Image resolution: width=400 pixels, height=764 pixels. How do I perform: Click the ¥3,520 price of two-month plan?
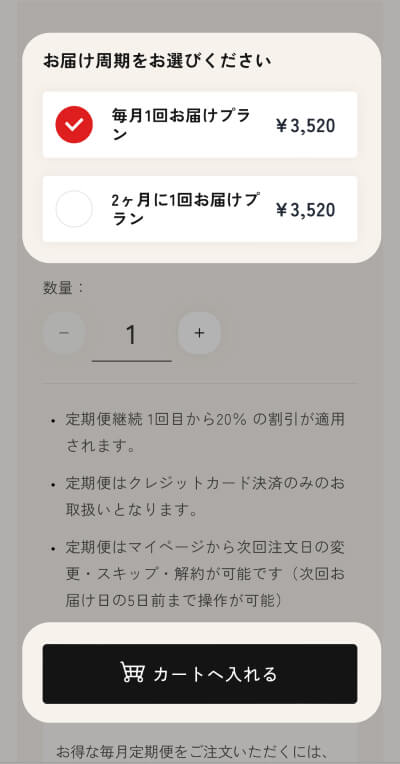(305, 210)
